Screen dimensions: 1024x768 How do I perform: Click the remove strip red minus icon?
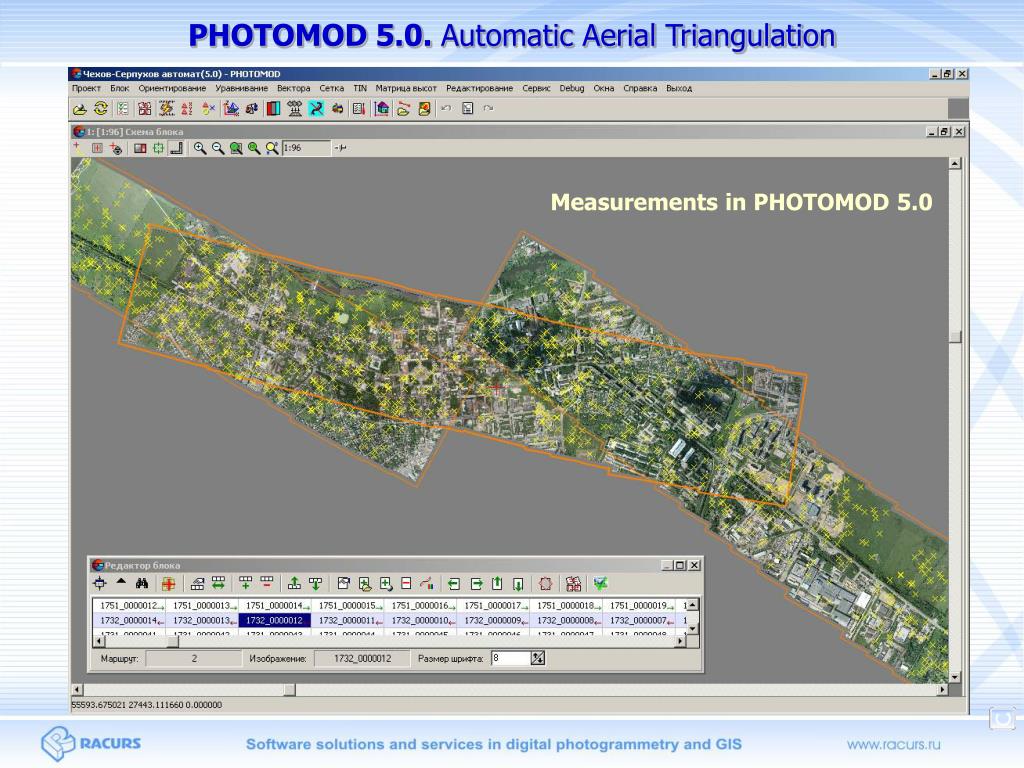point(266,583)
